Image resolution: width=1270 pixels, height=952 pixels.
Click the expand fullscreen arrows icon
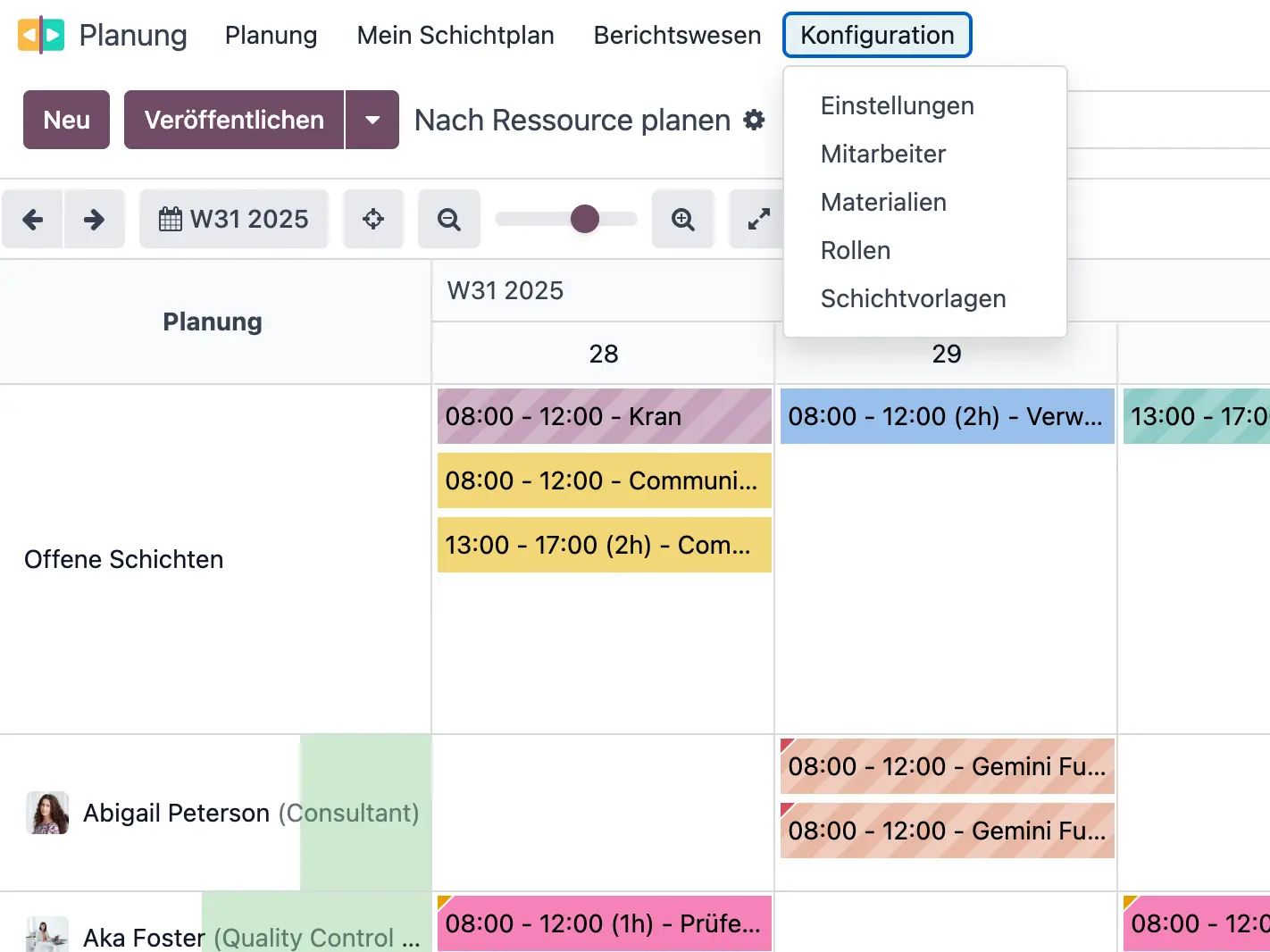coord(757,219)
